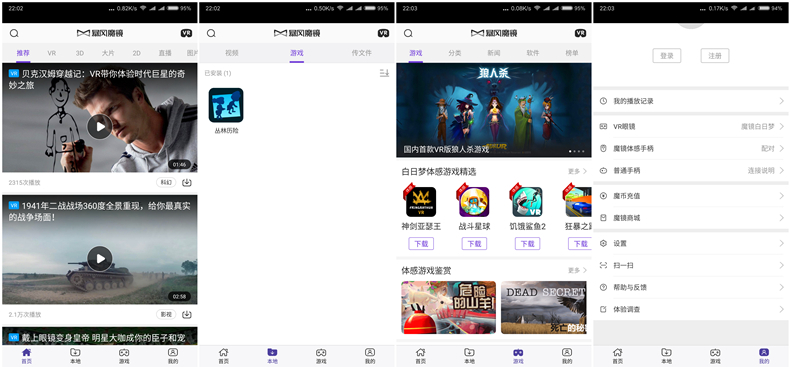
Task: Open the 狼人杀 VR banner
Action: click(494, 110)
